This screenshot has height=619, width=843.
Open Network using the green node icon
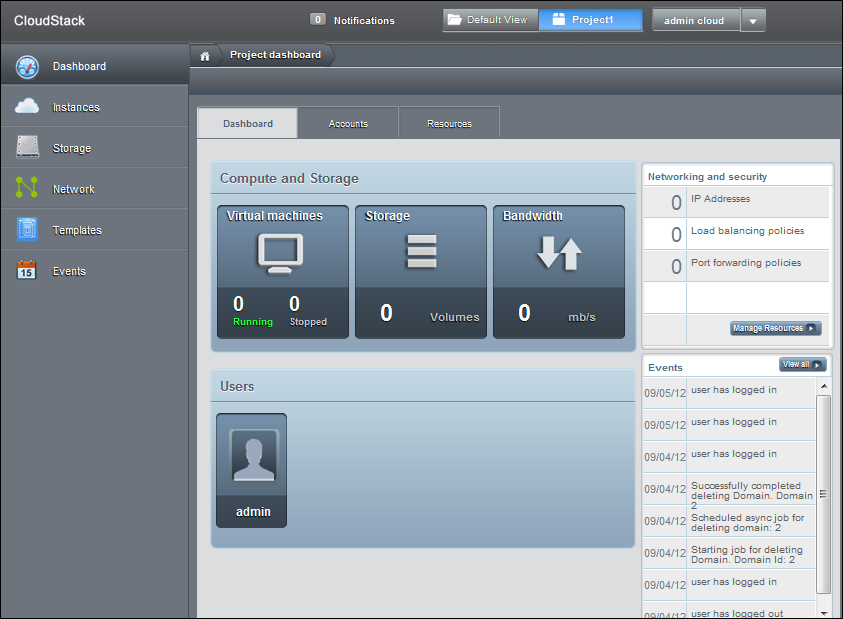click(x=27, y=188)
